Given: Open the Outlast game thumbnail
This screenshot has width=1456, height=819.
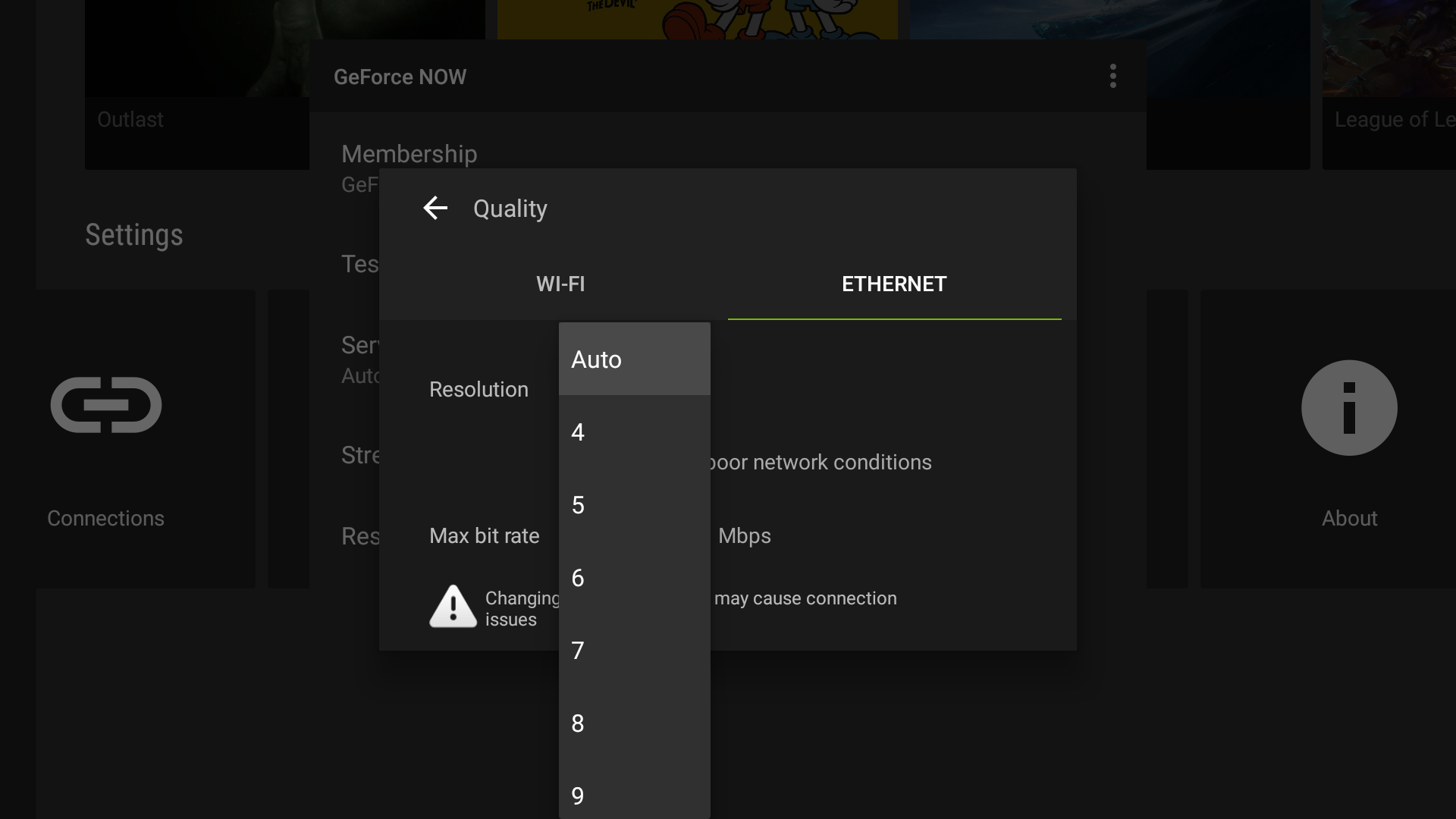Looking at the screenshot, I should (197, 83).
